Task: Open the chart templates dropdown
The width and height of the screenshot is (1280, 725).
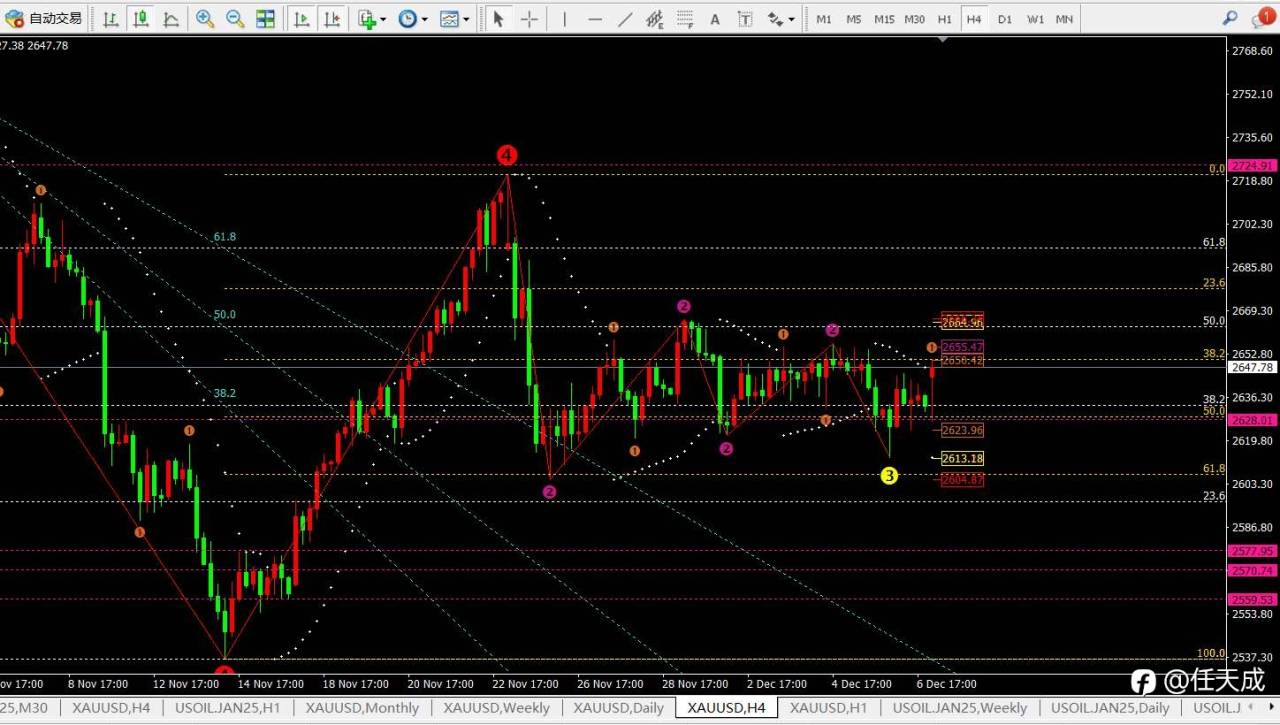Action: click(x=455, y=18)
